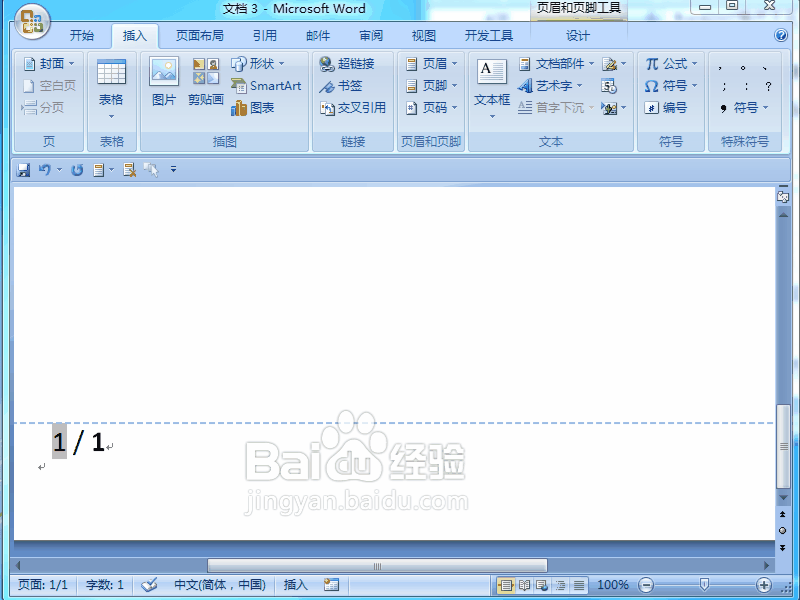Save the document from quick access toolbar
Screen dimensions: 800x600
pos(23,169)
